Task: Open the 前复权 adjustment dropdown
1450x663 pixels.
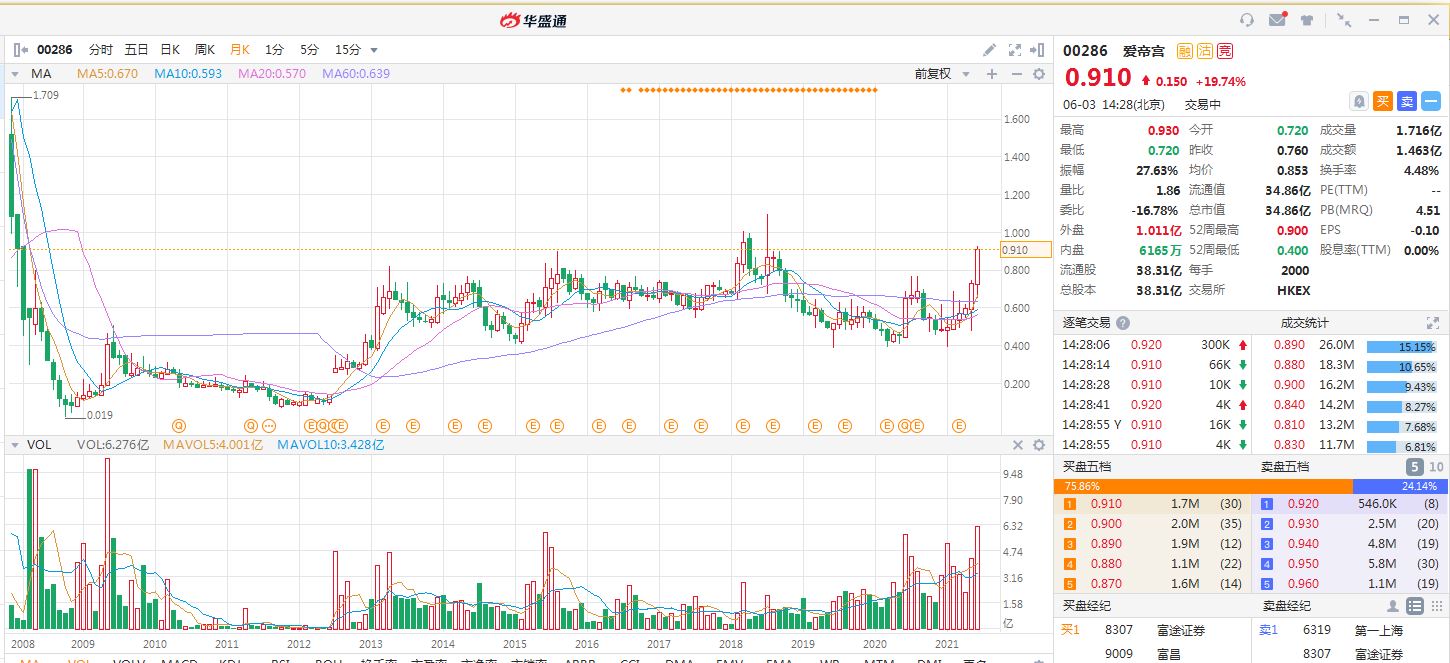Action: coord(939,74)
